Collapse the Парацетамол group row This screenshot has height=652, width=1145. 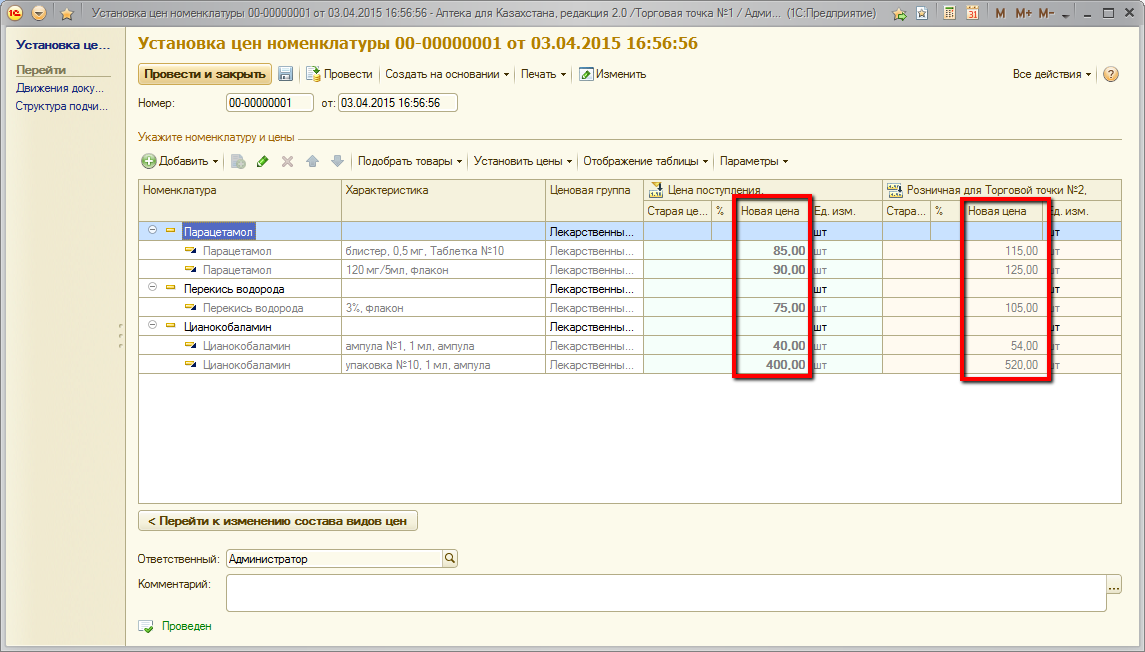153,231
